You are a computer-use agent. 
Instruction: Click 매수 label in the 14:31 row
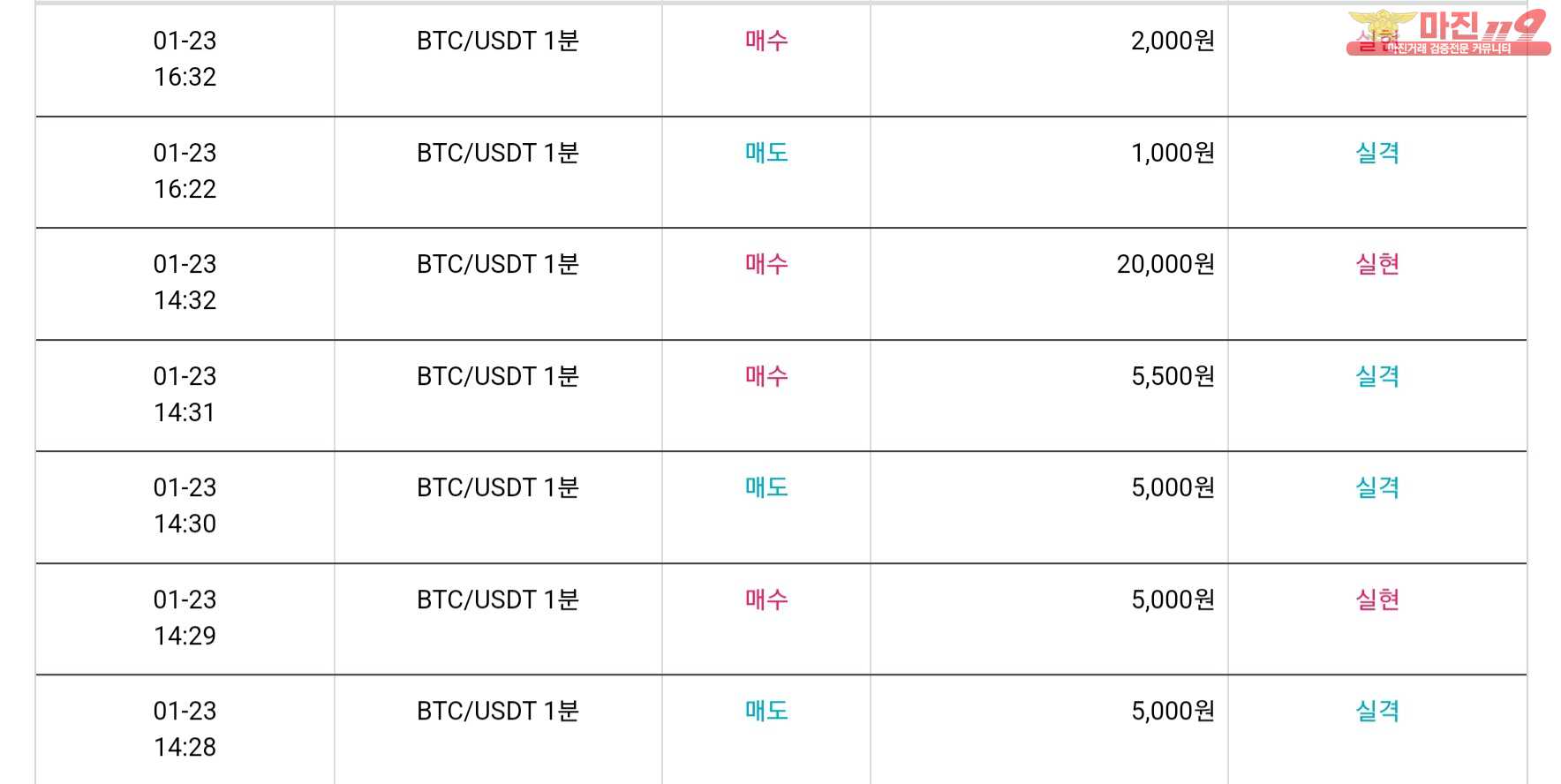click(x=765, y=376)
